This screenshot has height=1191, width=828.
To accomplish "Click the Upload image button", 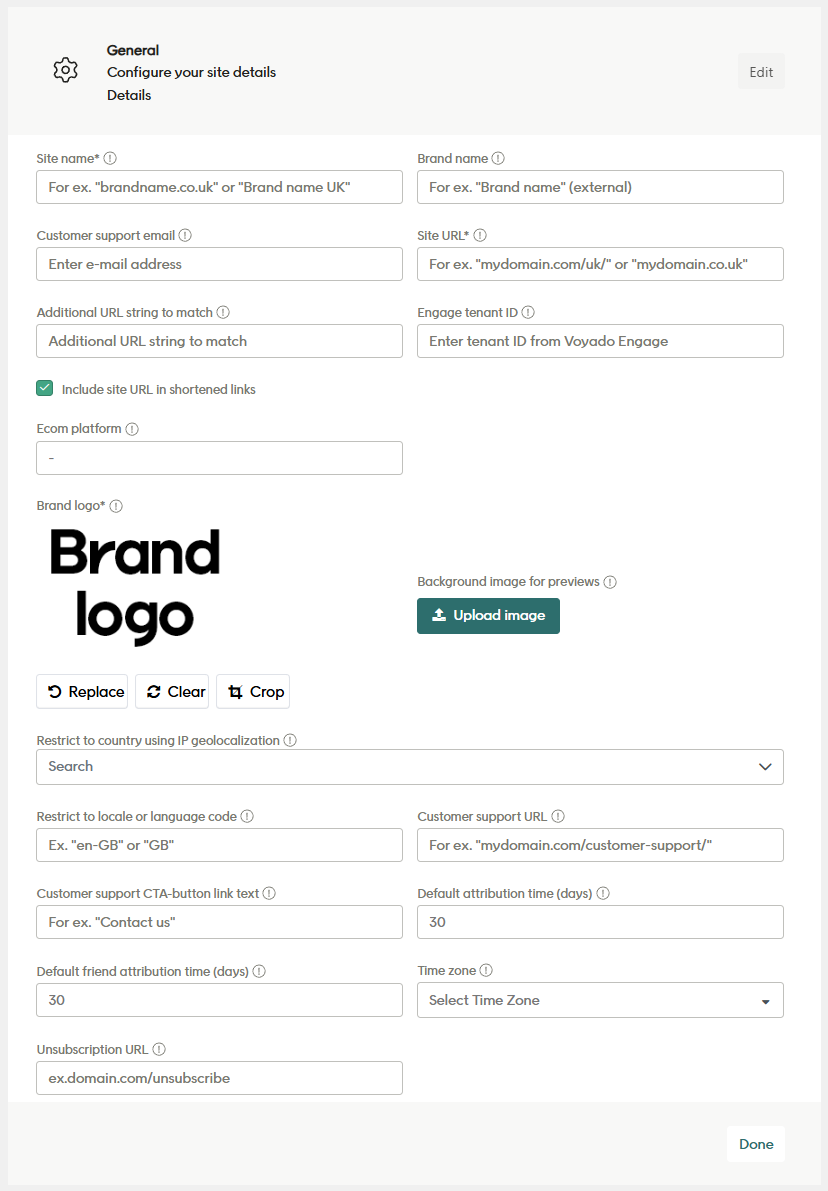I will point(488,616).
